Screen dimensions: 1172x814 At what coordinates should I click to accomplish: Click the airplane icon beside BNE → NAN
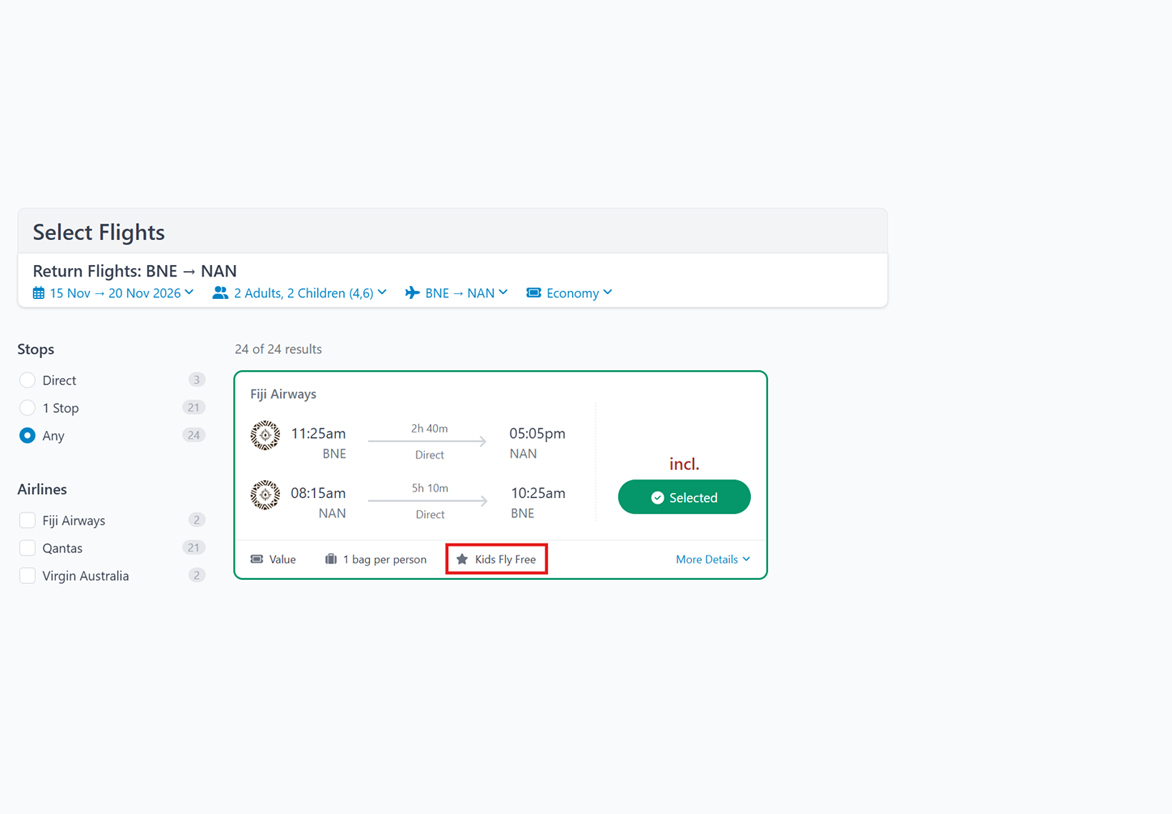(412, 293)
